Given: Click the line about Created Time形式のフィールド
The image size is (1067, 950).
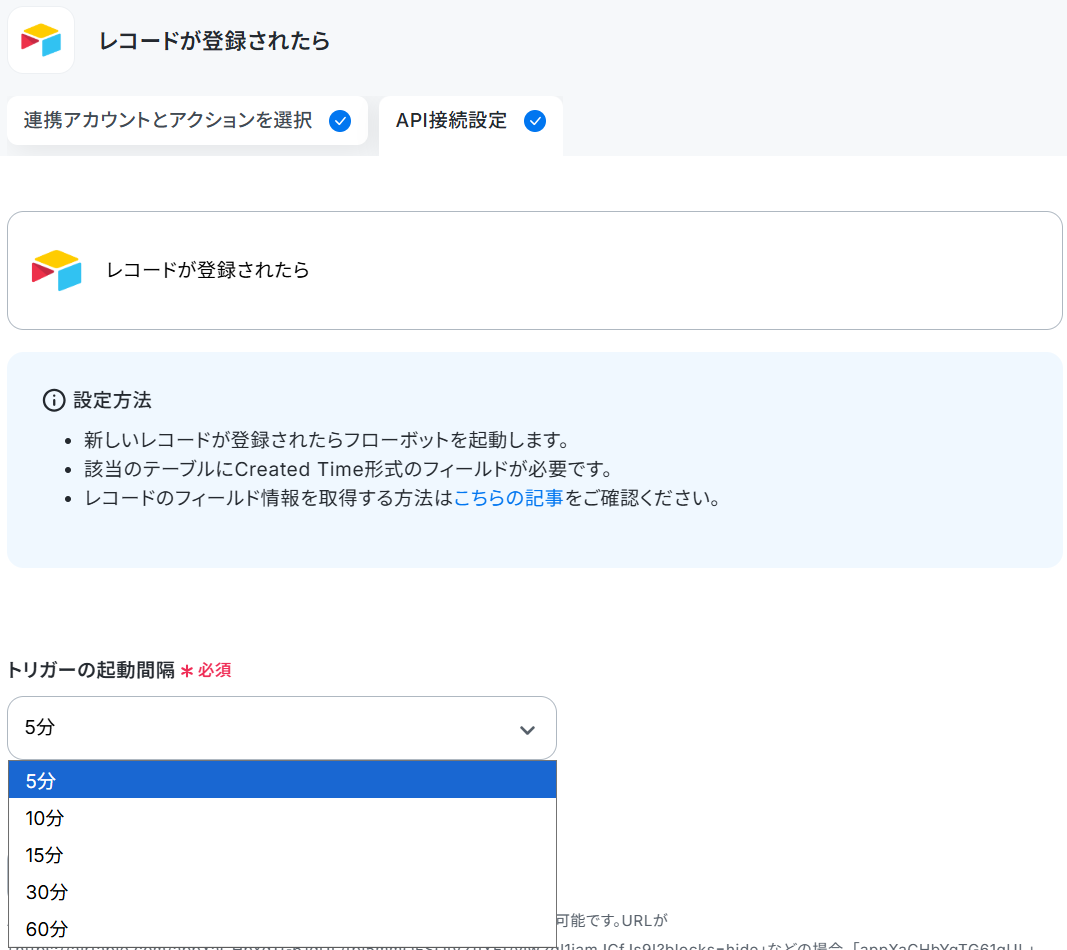Looking at the screenshot, I should pyautogui.click(x=349, y=469).
